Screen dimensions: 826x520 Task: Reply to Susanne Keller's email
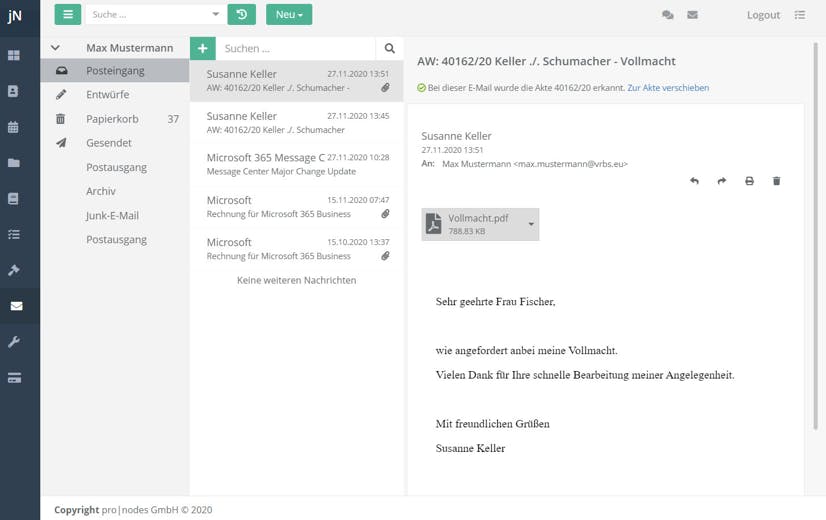[694, 181]
